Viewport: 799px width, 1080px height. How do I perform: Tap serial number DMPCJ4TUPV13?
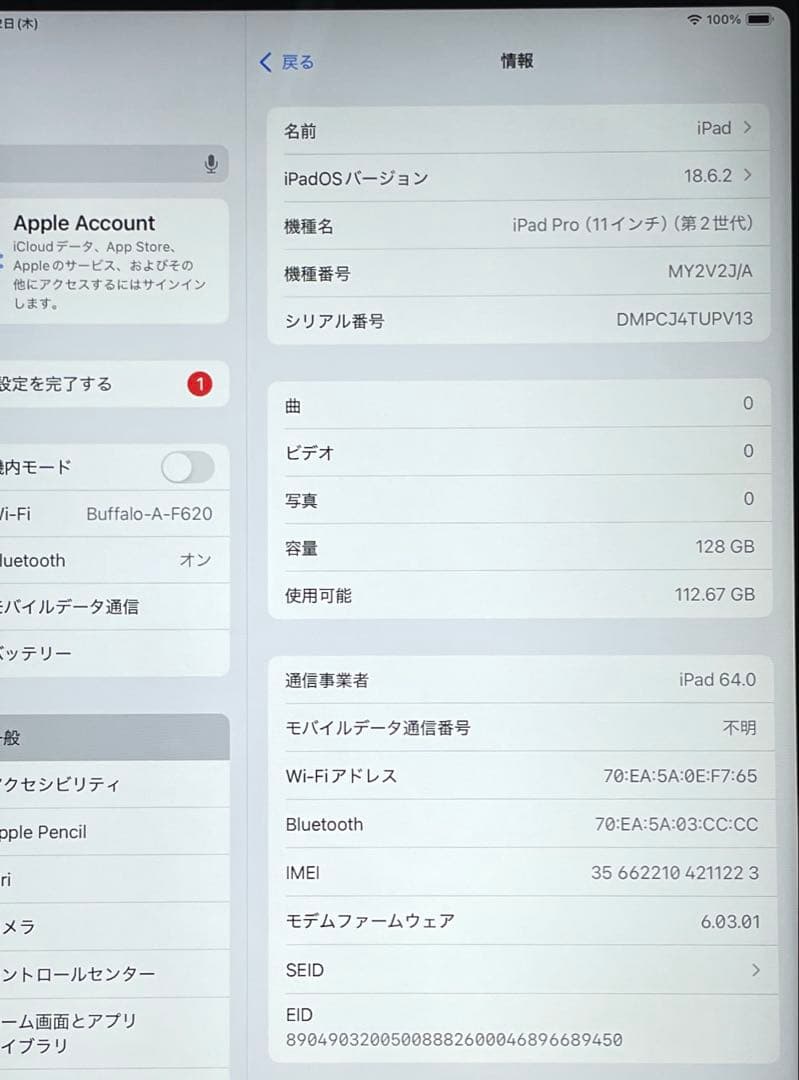point(685,319)
